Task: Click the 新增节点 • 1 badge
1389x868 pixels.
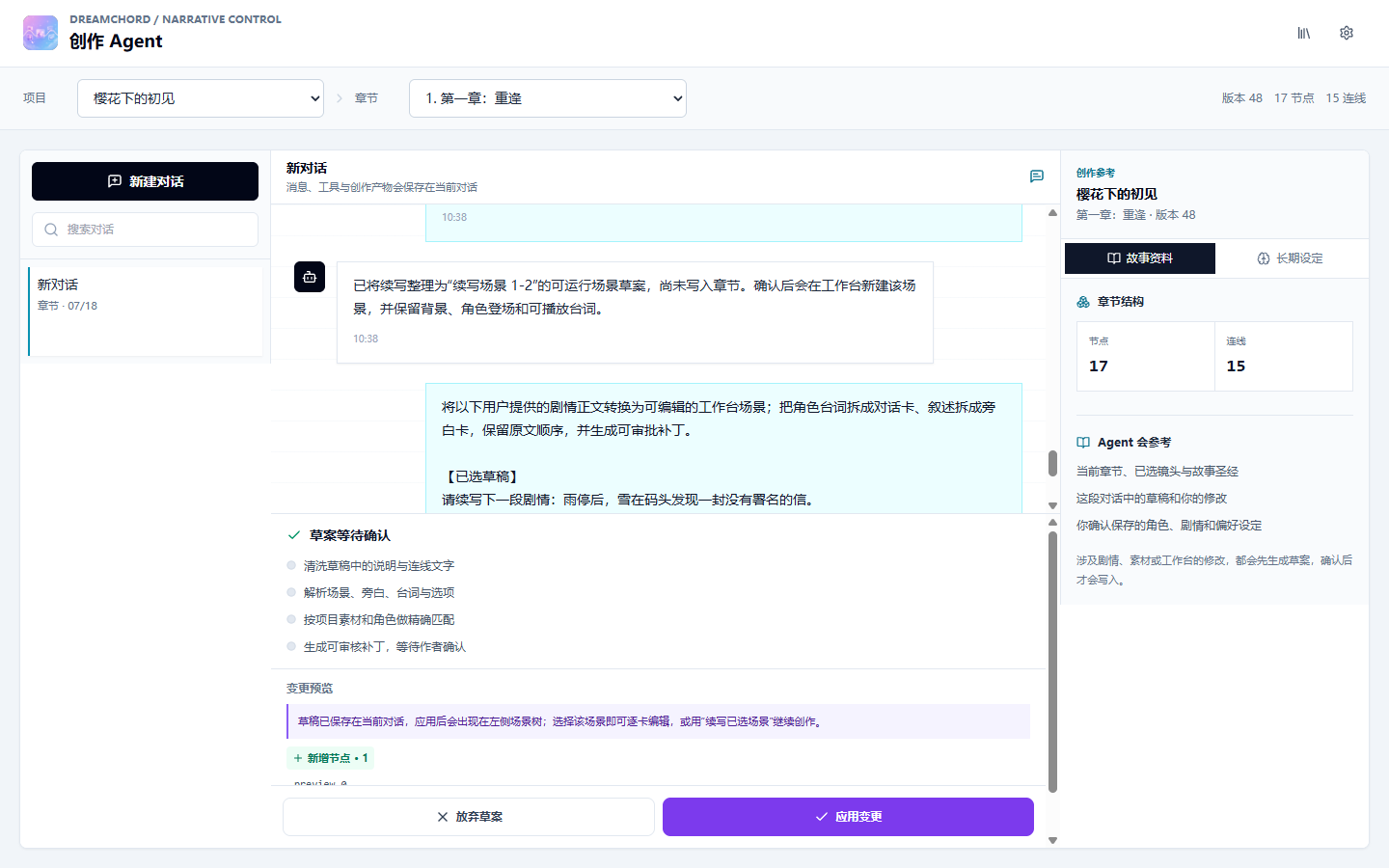Action: 330,758
